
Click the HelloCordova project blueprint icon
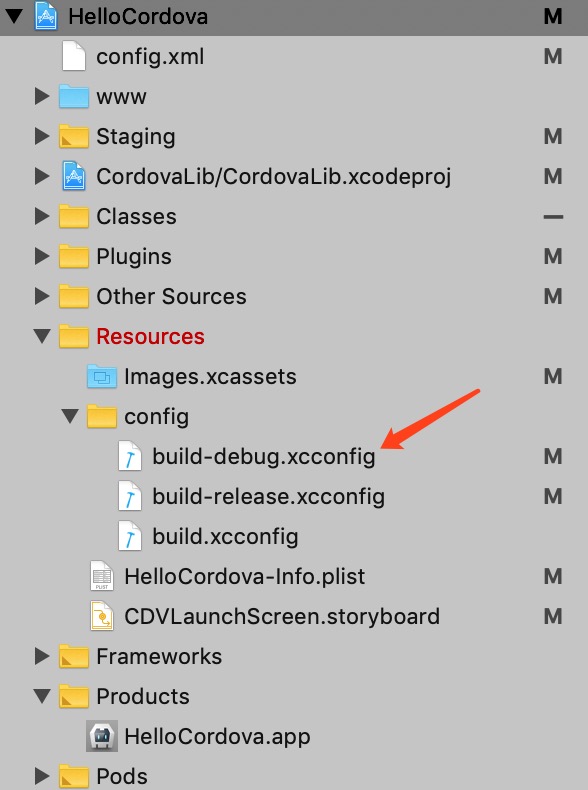coord(46,16)
